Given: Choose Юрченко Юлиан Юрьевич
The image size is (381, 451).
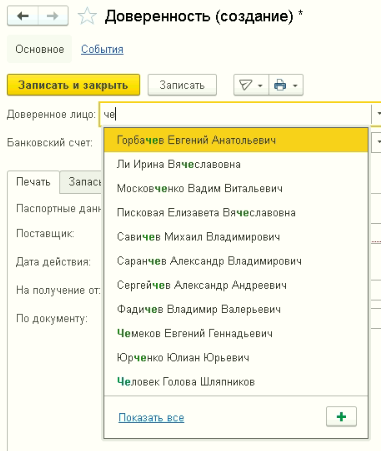Looking at the screenshot, I should [236, 358].
